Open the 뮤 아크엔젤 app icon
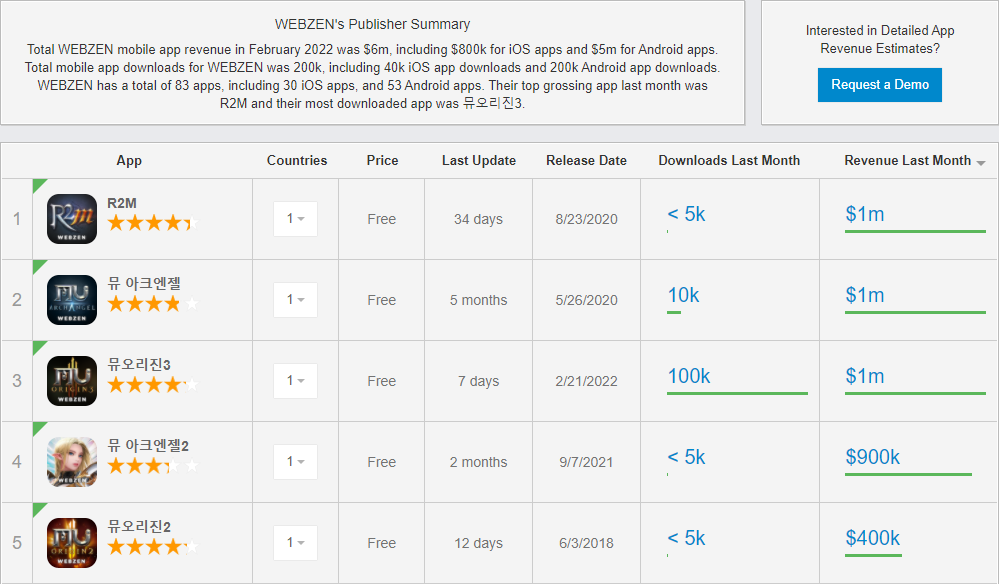 [72, 300]
